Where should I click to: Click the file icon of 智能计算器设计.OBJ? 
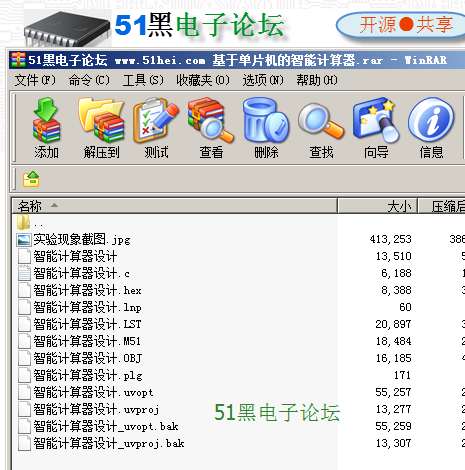24,358
